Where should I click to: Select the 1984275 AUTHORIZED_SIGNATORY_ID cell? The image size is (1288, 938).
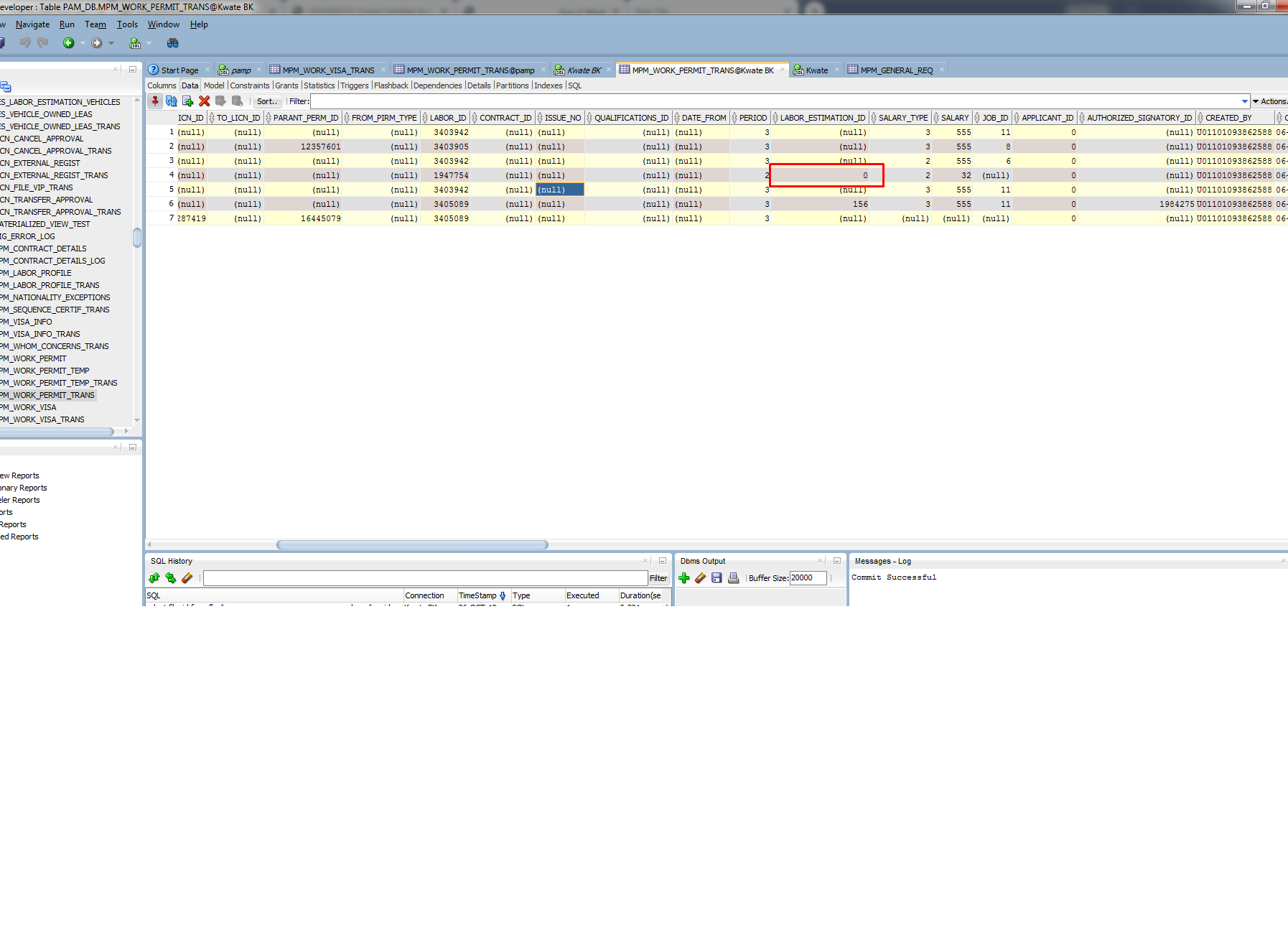(1137, 204)
